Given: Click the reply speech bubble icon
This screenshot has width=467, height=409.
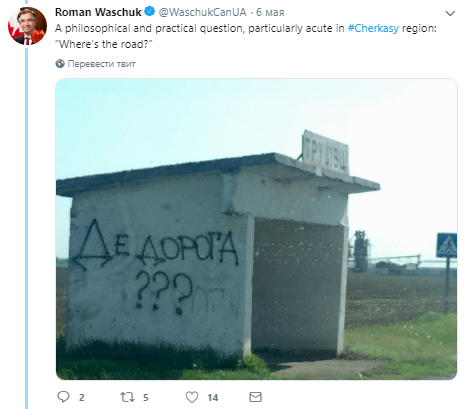Looking at the screenshot, I should click(63, 397).
